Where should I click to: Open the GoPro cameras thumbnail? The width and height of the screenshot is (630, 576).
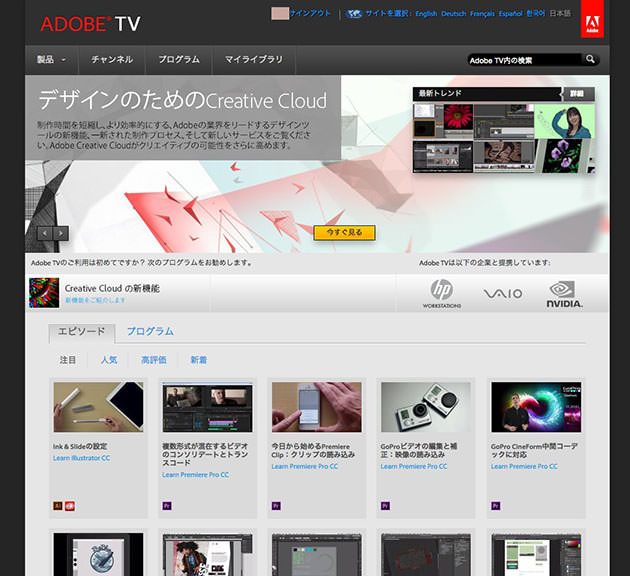coord(426,407)
